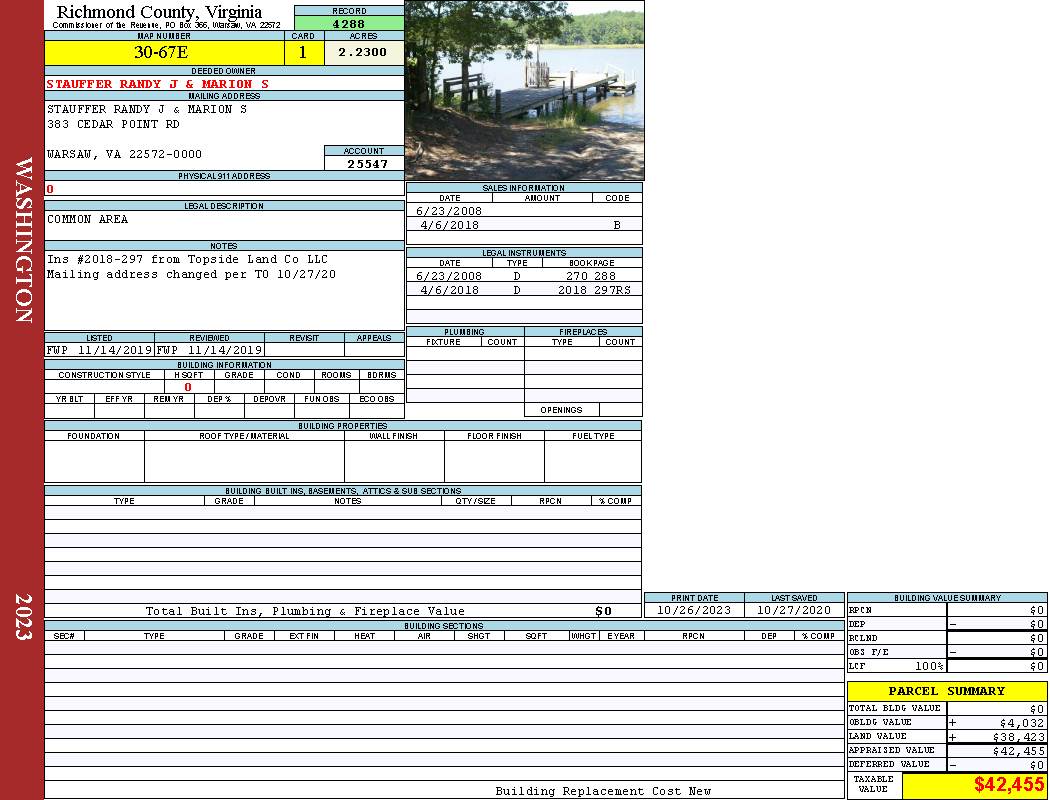This screenshot has height=800, width=1050.
Task: Select the green record number 4288 field
Action: pos(348,23)
